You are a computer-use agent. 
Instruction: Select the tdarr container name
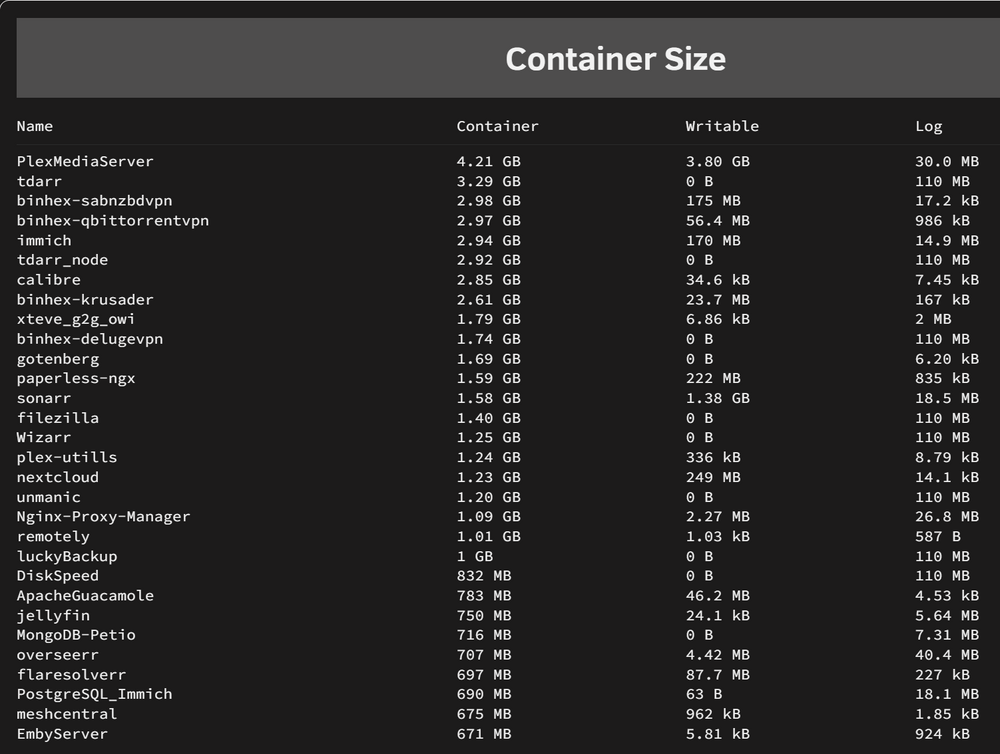[39, 181]
